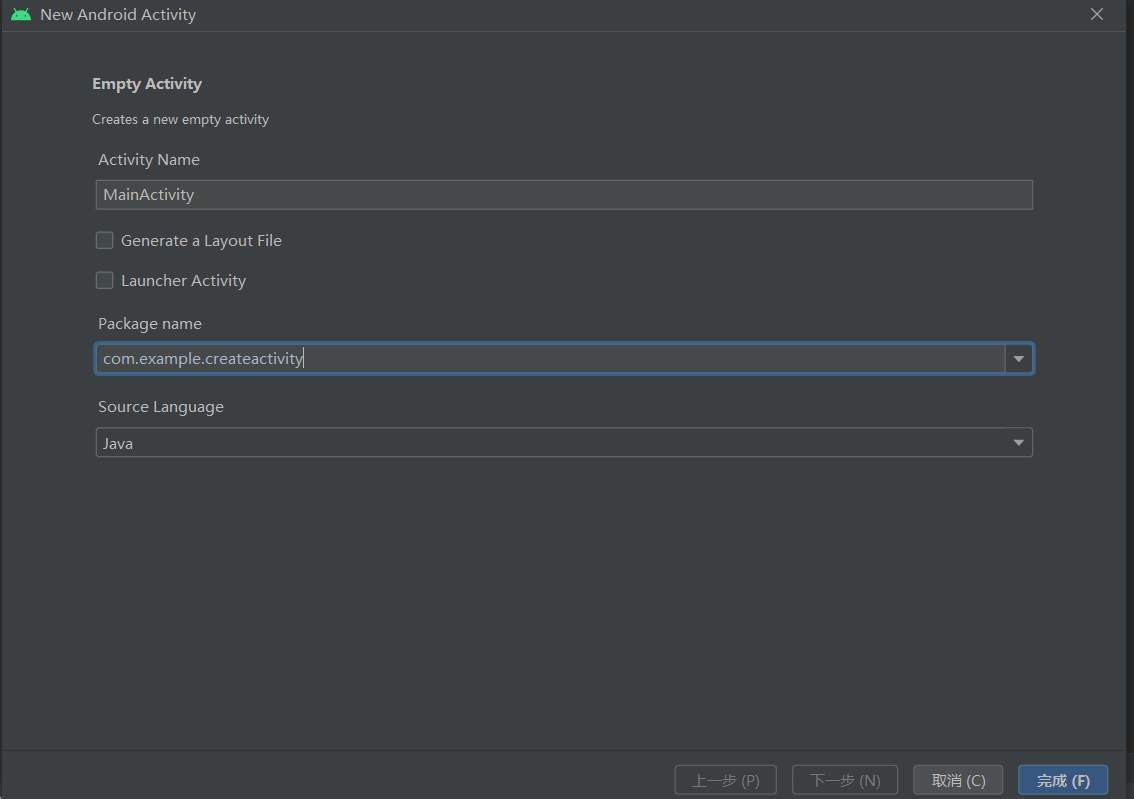Click the 'Launcher Activity' label text
Image resolution: width=1134 pixels, height=799 pixels.
(183, 281)
